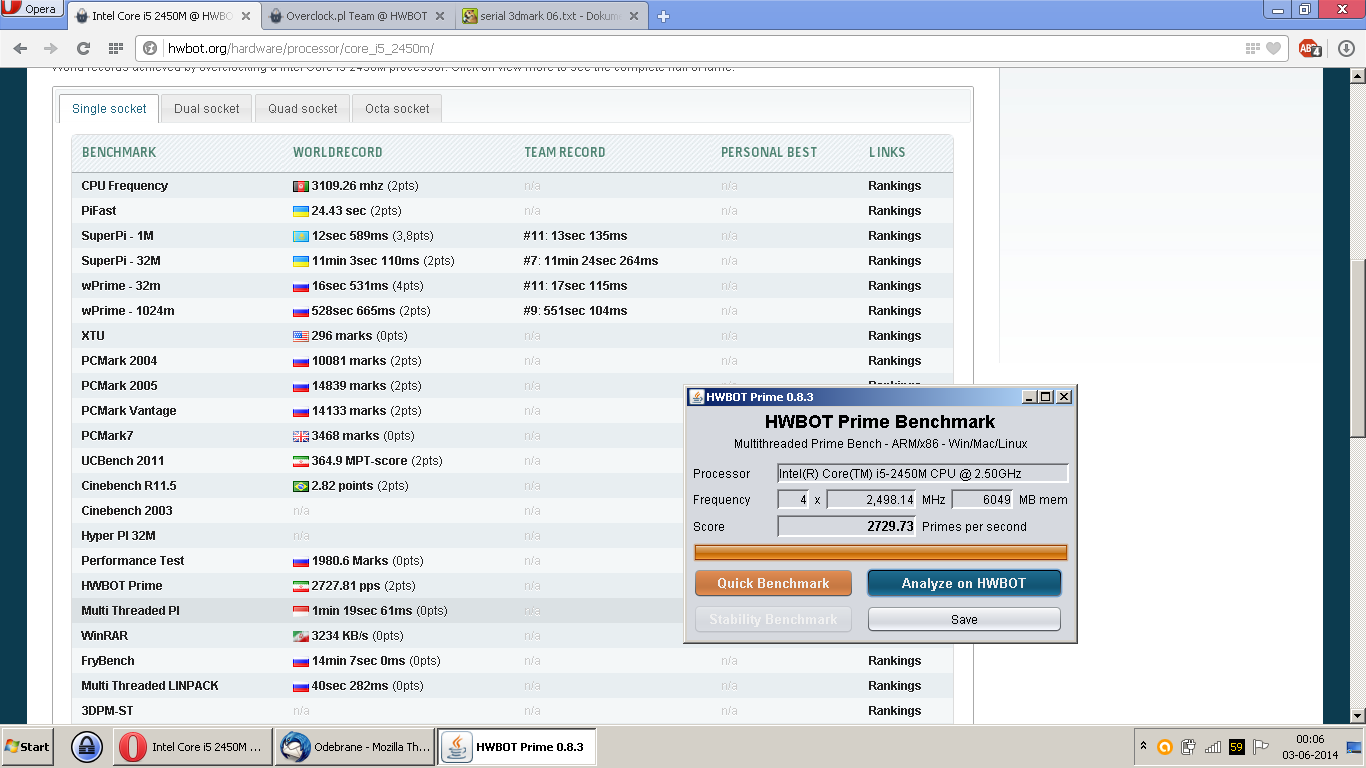Switch to HWBOT Prime taskbar button
This screenshot has height=768, width=1366.
click(517, 747)
